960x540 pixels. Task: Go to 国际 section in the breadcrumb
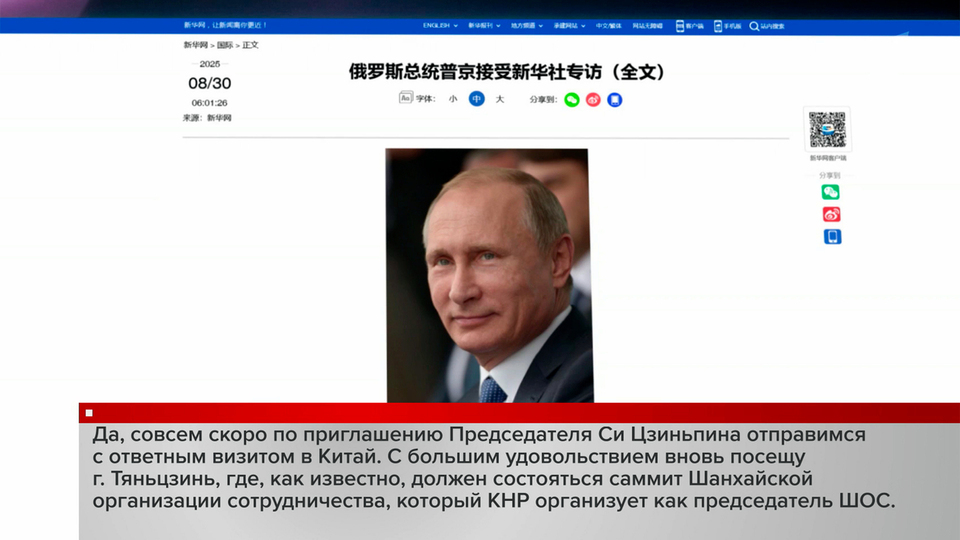(225, 45)
